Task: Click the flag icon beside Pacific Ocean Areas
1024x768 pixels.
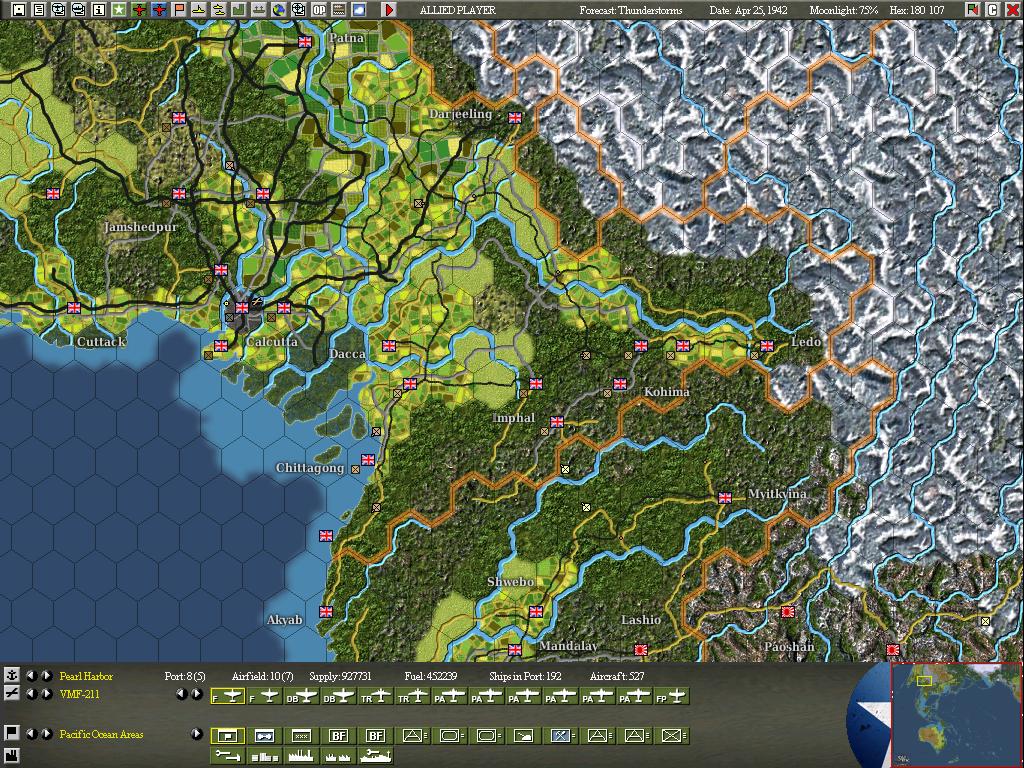Action: click(11, 733)
